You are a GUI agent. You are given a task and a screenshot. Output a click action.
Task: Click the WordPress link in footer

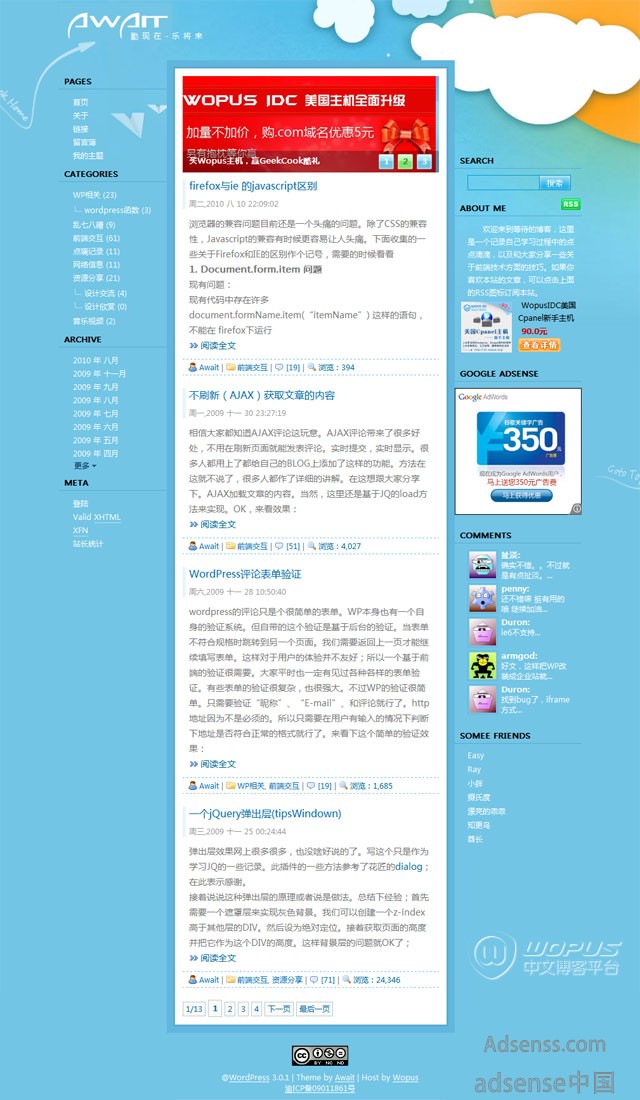[x=248, y=1078]
